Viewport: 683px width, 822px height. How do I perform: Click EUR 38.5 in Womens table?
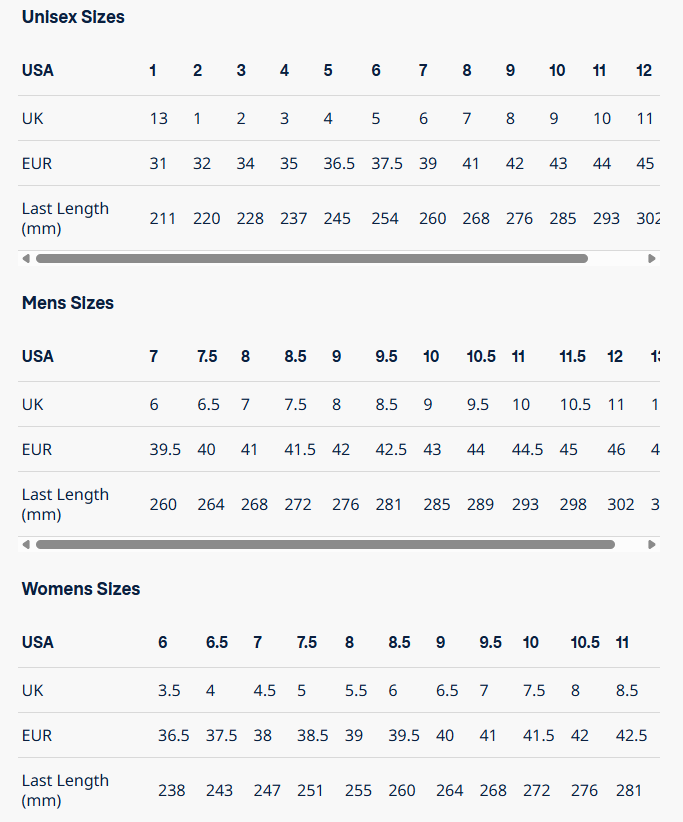[312, 735]
